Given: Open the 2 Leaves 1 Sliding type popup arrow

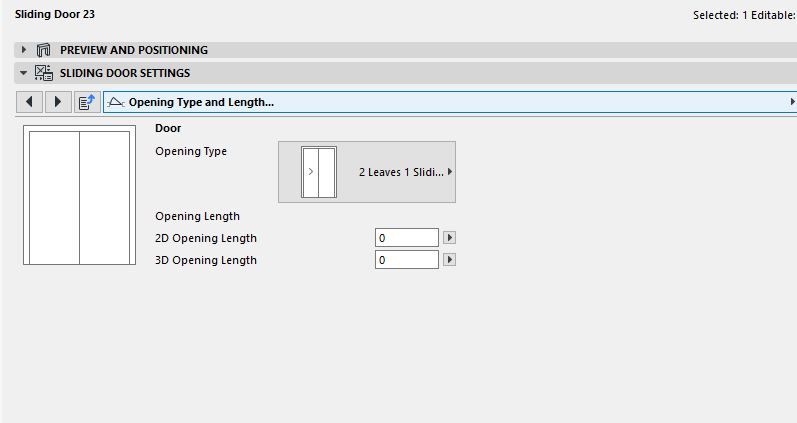Looking at the screenshot, I should (x=450, y=172).
